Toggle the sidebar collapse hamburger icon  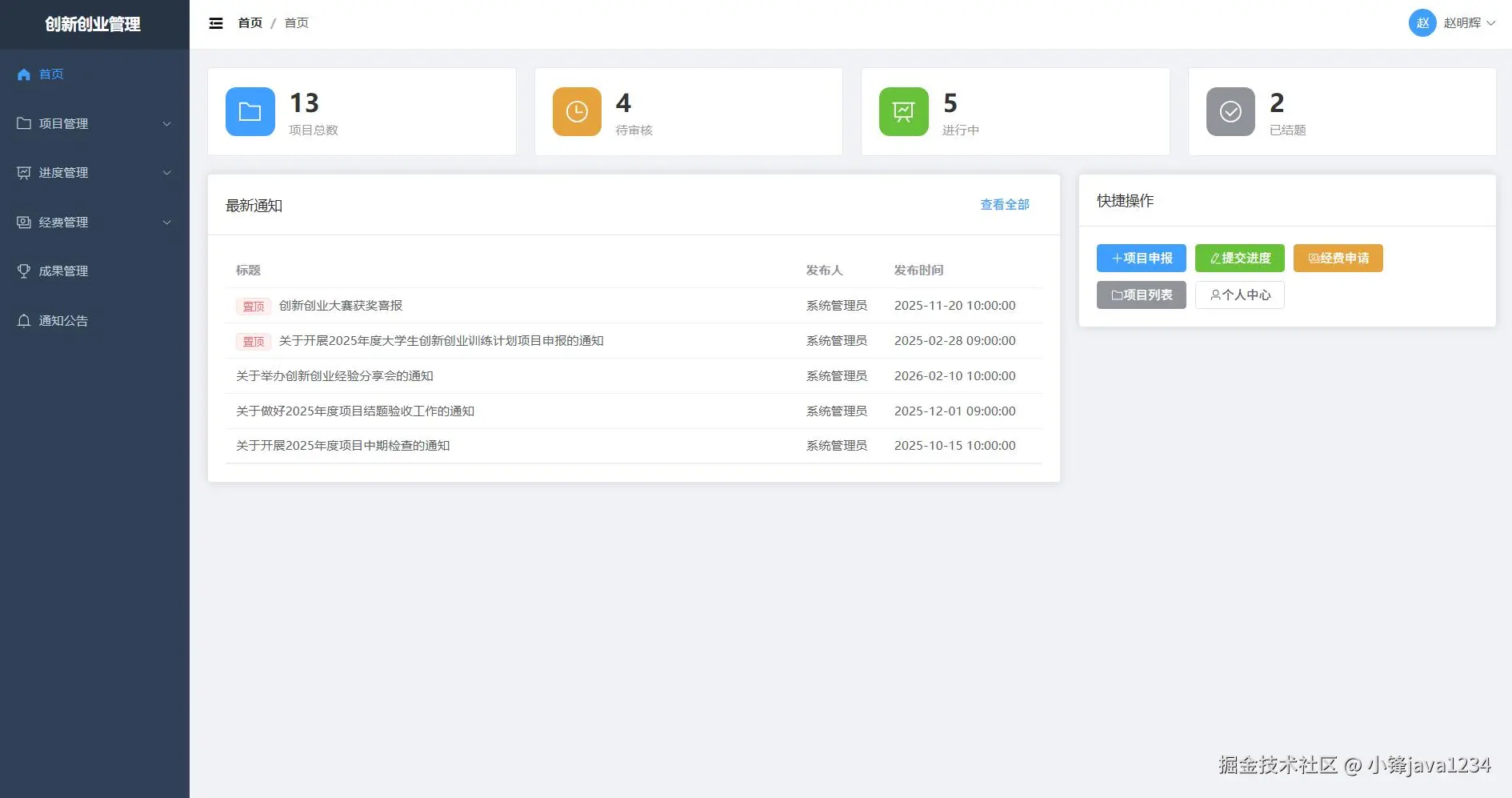click(216, 23)
